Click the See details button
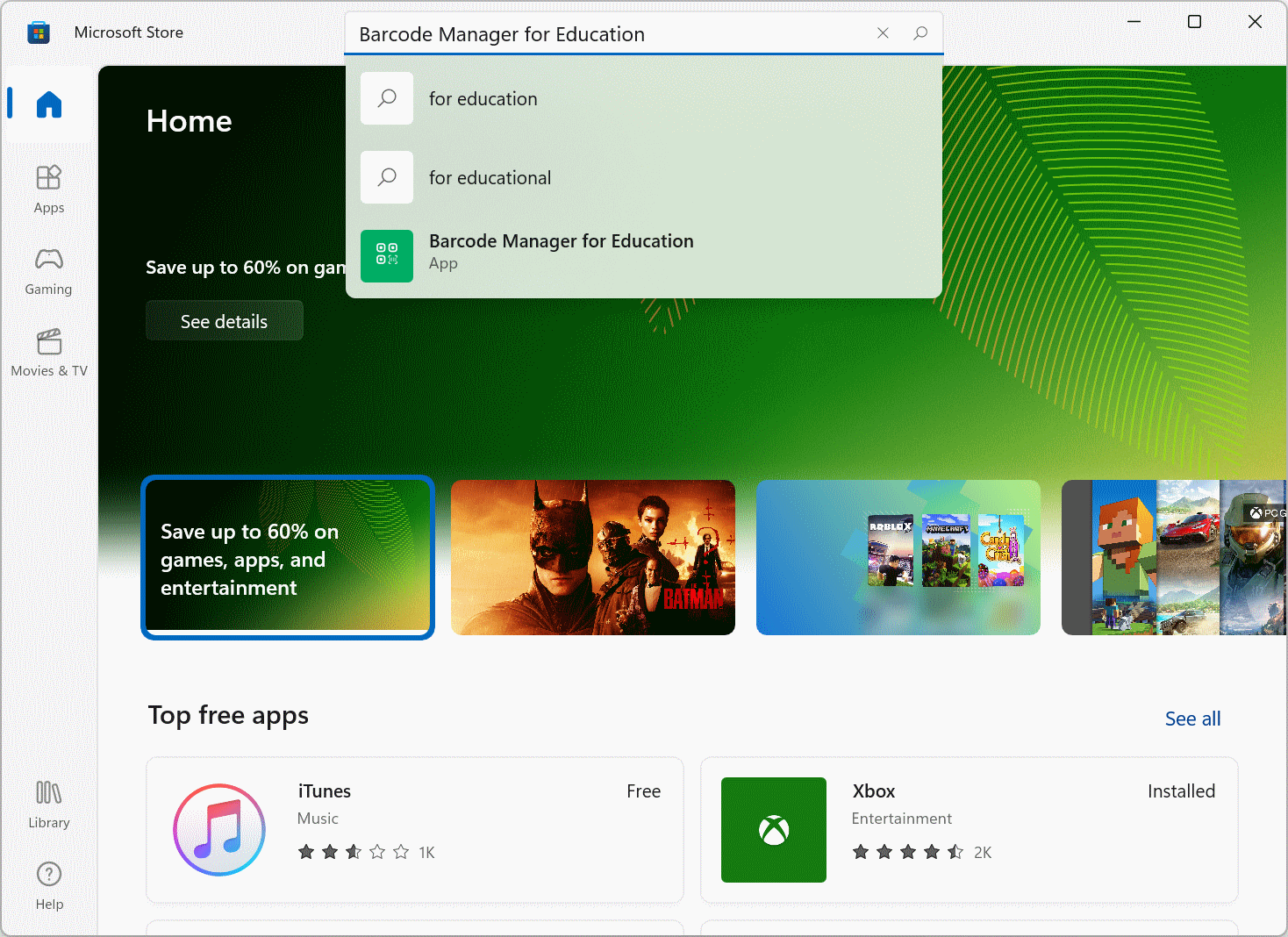Viewport: 1288px width, 937px height. tap(225, 321)
